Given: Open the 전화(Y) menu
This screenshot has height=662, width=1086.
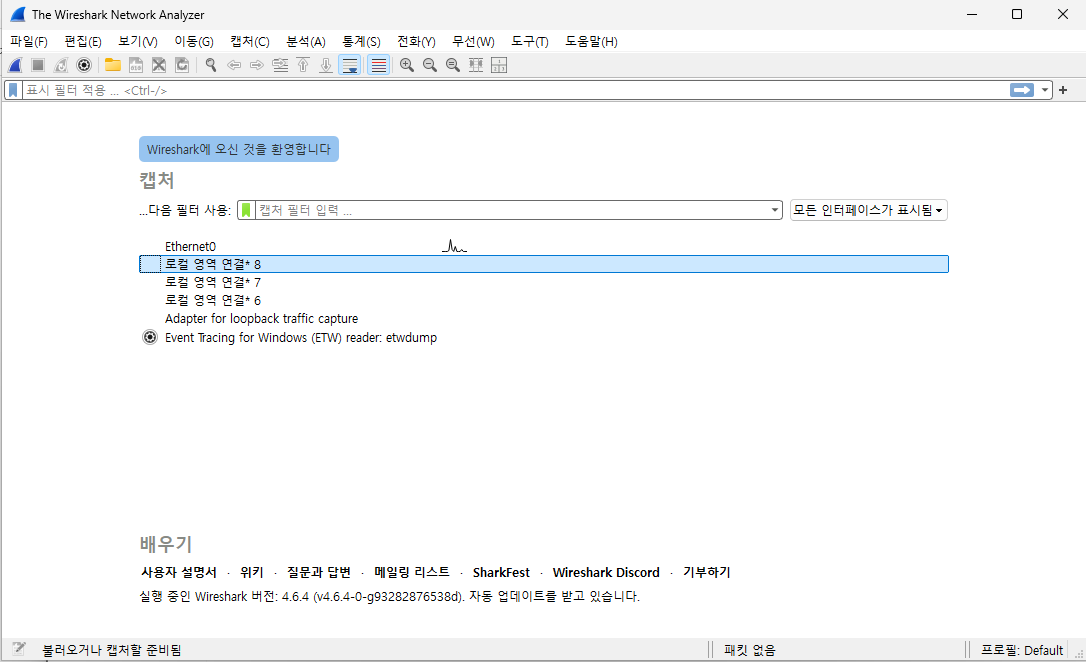Looking at the screenshot, I should pos(416,42).
